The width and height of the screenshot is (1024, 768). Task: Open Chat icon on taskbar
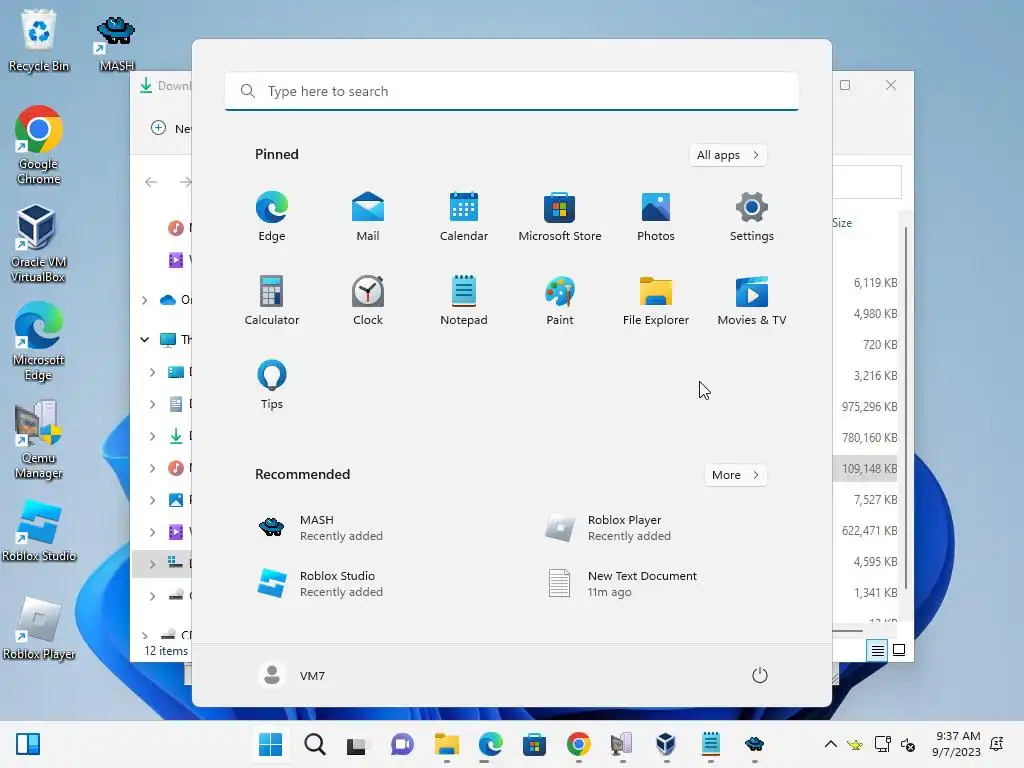pos(402,744)
